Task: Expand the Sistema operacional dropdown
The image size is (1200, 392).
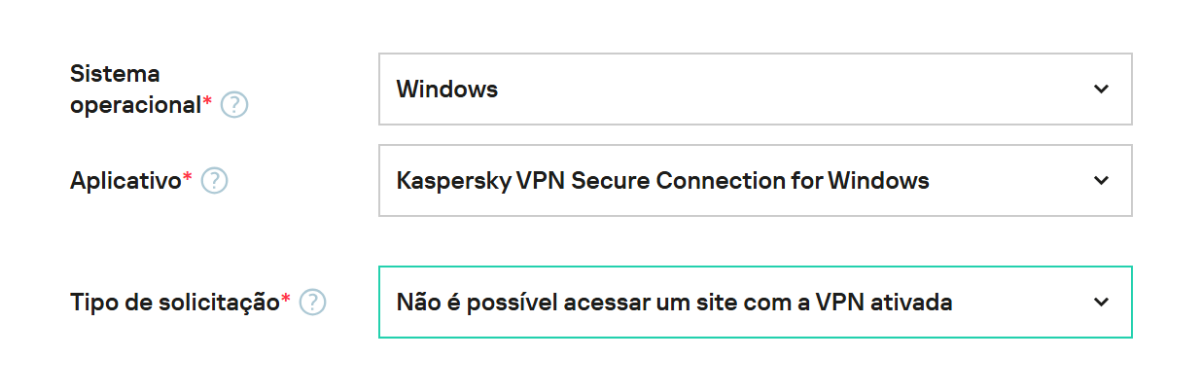Action: pos(755,89)
